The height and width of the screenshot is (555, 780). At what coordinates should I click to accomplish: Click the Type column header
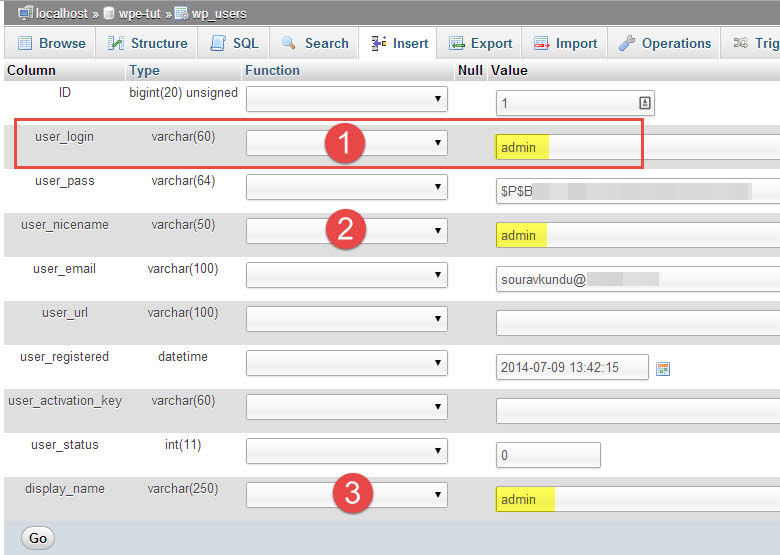tap(144, 71)
